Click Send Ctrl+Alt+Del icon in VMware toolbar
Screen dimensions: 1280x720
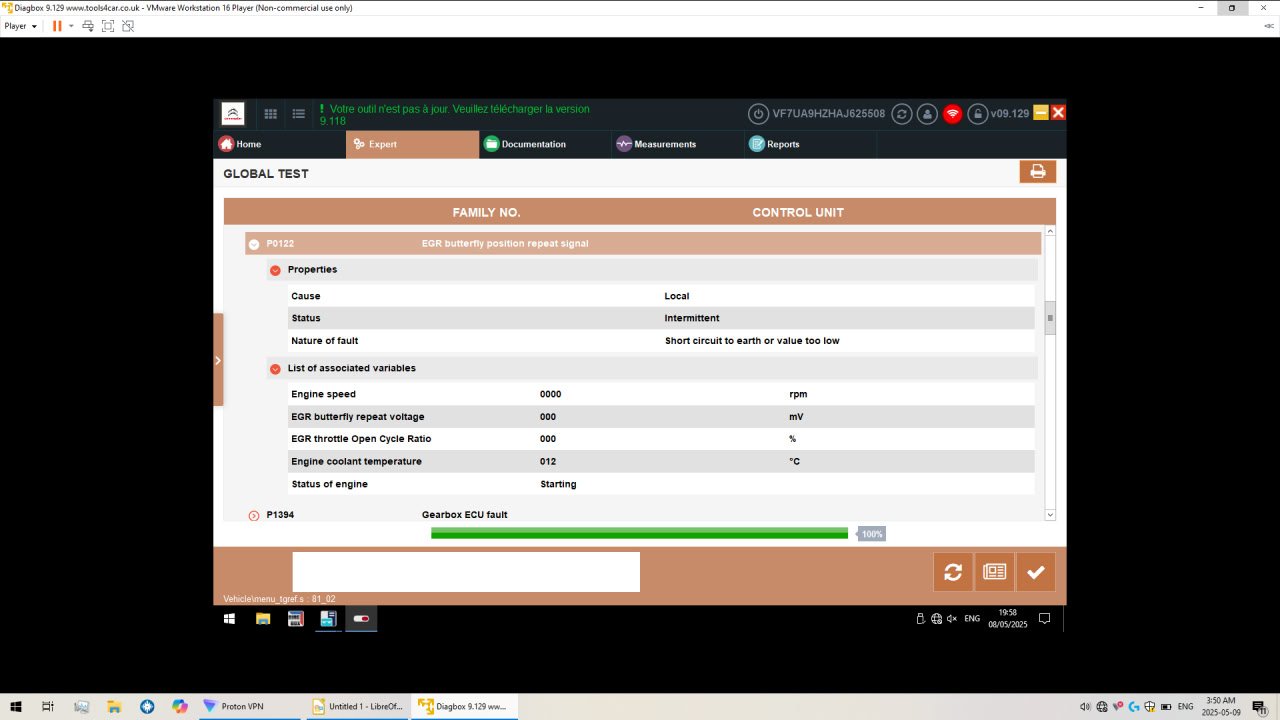88,26
